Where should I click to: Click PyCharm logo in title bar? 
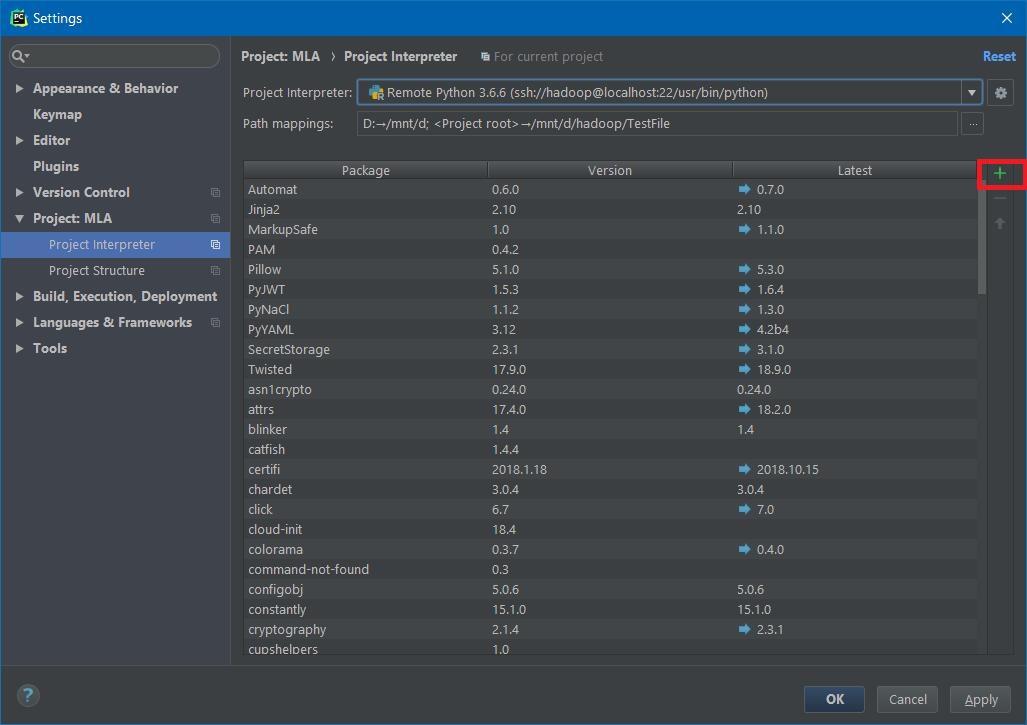click(18, 18)
